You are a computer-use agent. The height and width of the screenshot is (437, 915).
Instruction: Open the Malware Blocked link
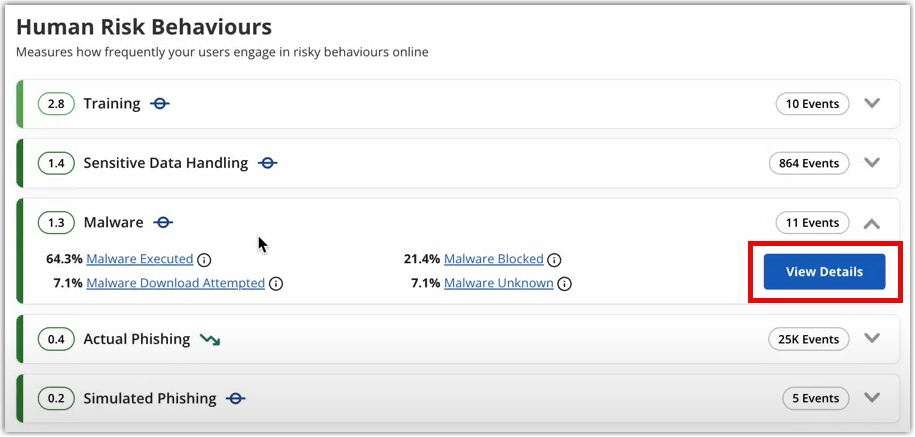(x=494, y=258)
